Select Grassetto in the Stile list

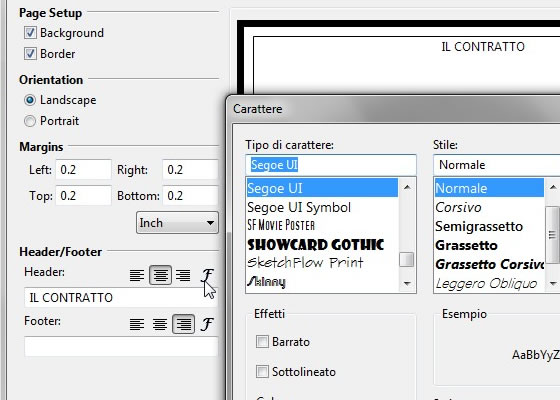[x=466, y=245]
